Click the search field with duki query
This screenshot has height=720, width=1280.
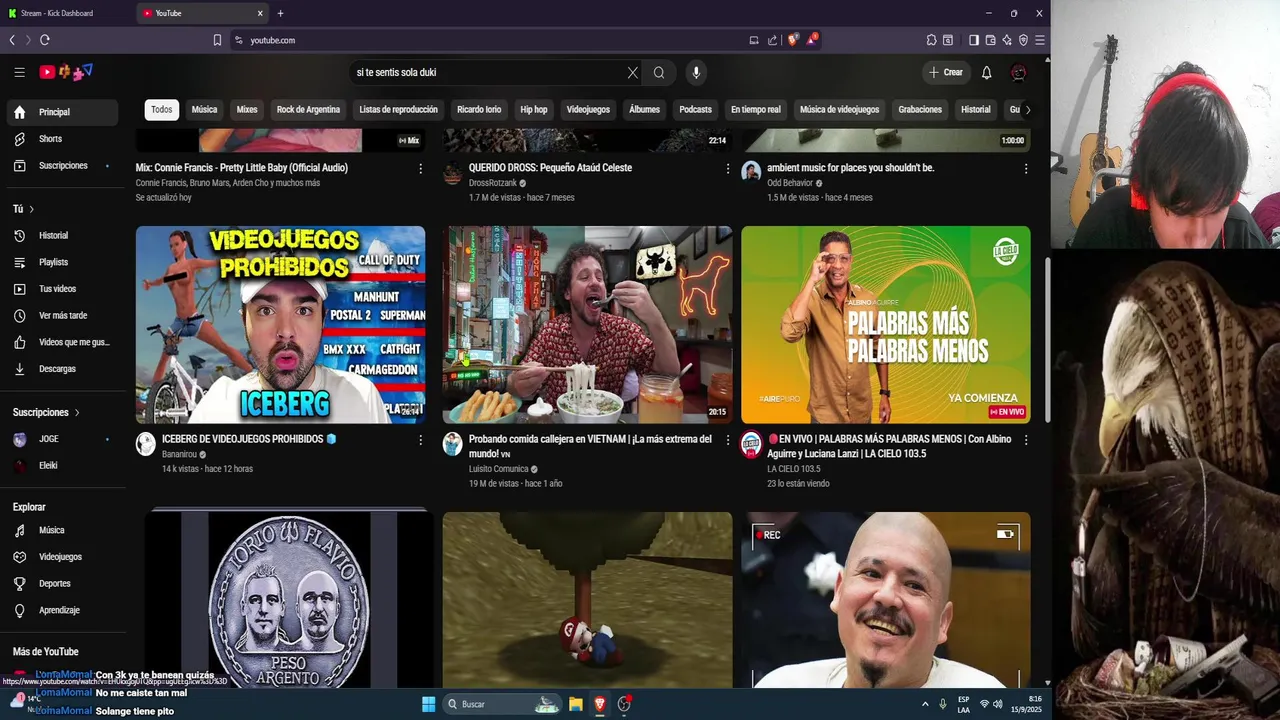[488, 72]
